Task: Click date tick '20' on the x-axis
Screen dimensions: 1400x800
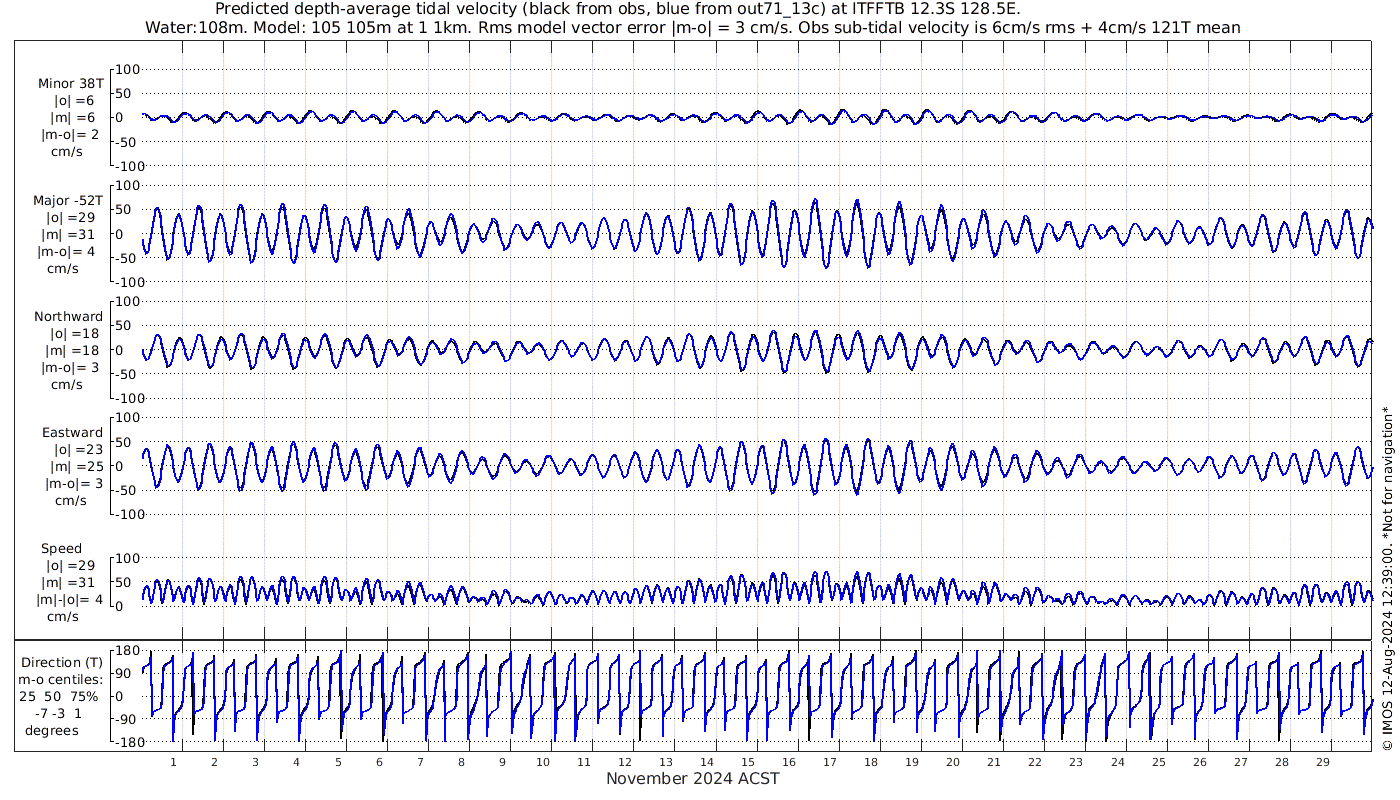Action: pyautogui.click(x=952, y=762)
